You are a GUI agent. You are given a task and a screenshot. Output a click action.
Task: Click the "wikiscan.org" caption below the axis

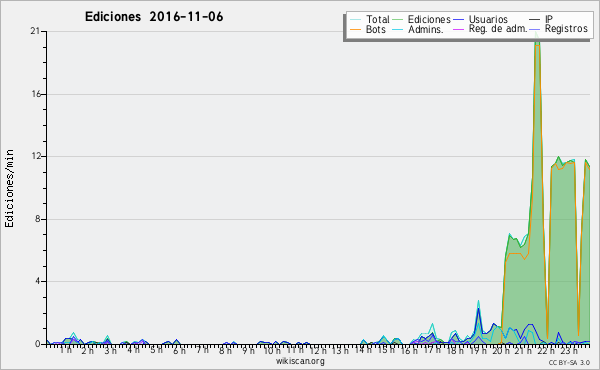(300, 361)
